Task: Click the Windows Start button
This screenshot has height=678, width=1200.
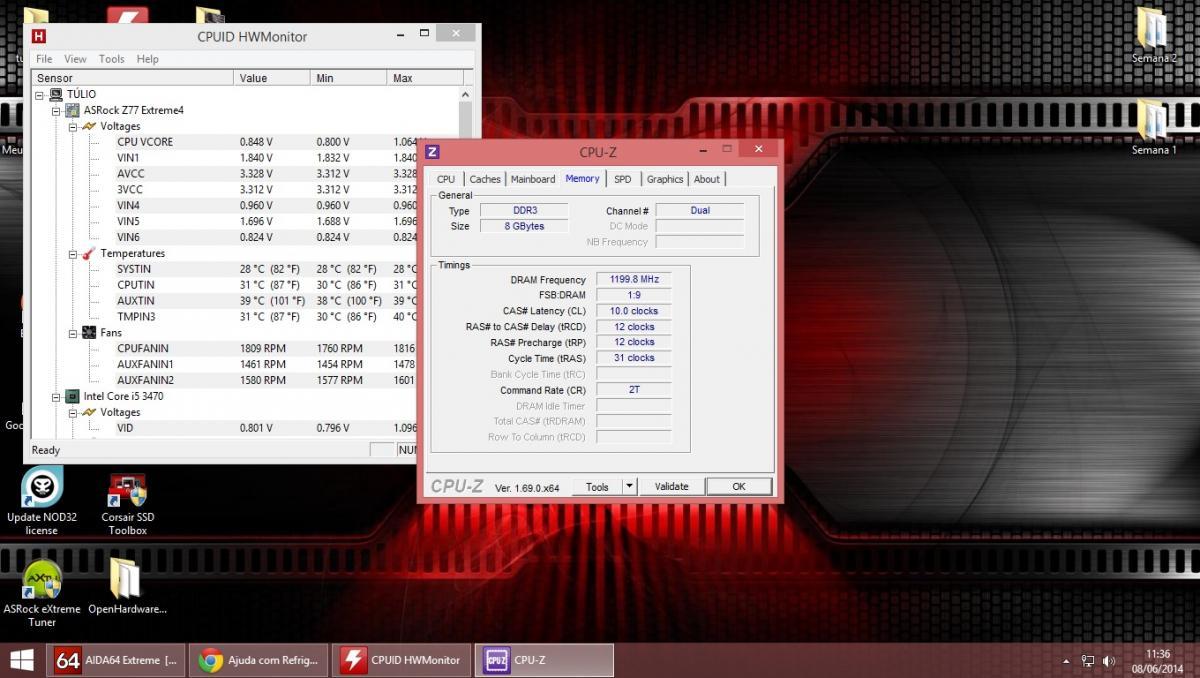Action: click(x=21, y=660)
